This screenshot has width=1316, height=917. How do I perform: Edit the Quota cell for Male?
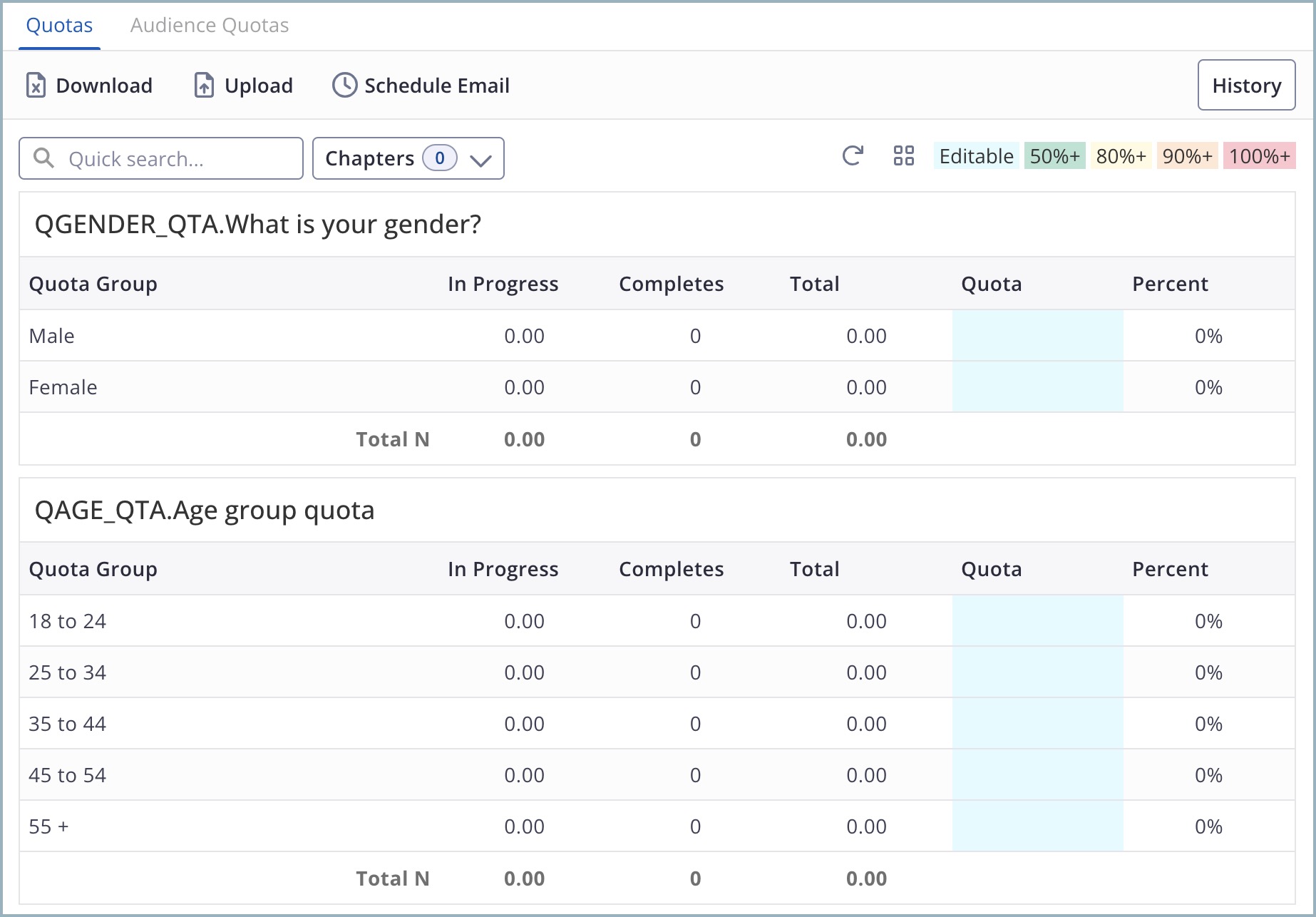1038,336
